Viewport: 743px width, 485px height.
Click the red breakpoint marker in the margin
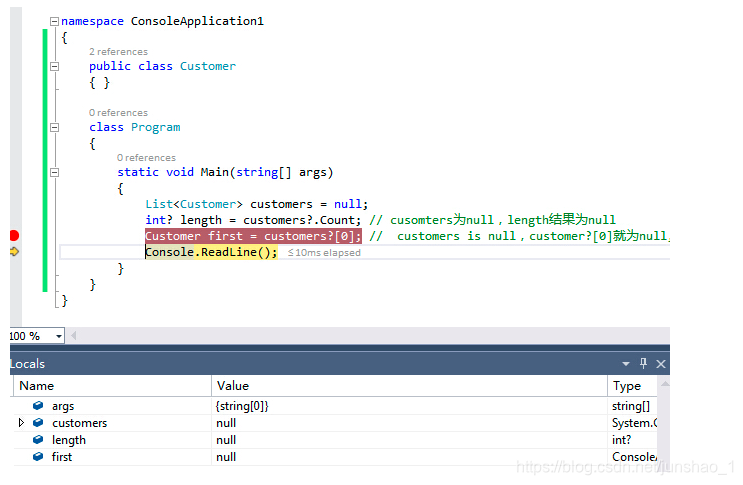(x=14, y=235)
